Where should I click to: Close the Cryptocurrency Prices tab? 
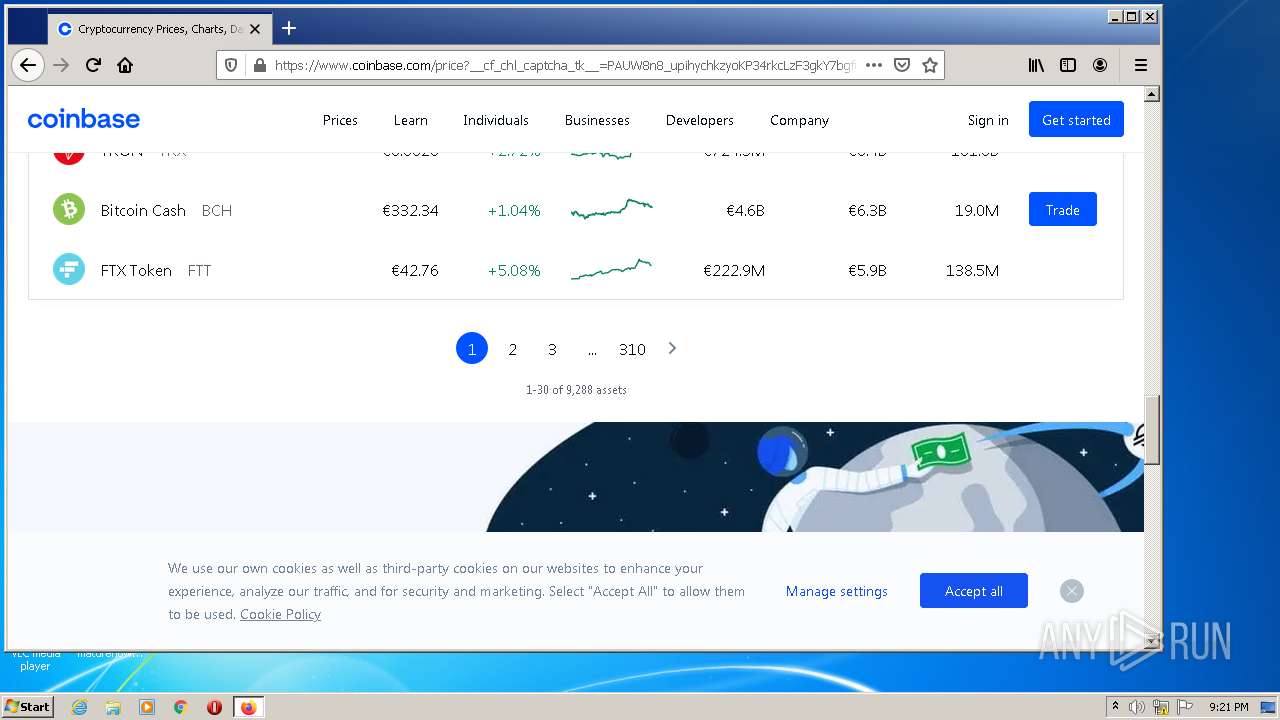tap(255, 29)
